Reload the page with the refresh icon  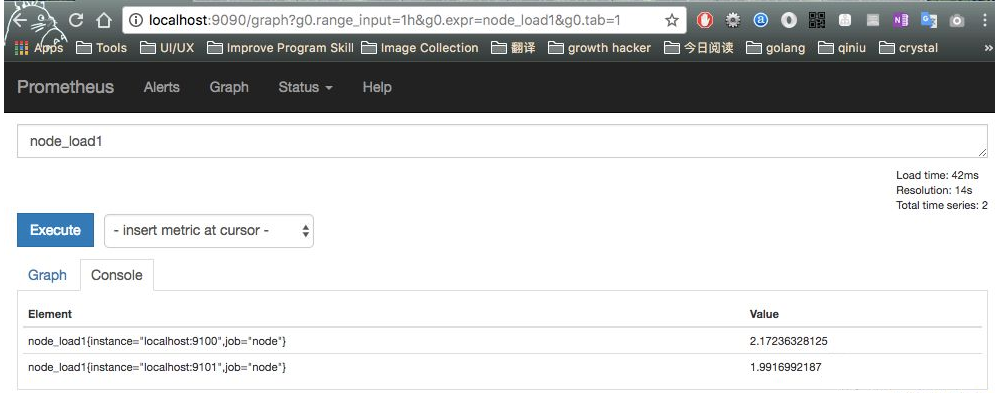coord(76,21)
